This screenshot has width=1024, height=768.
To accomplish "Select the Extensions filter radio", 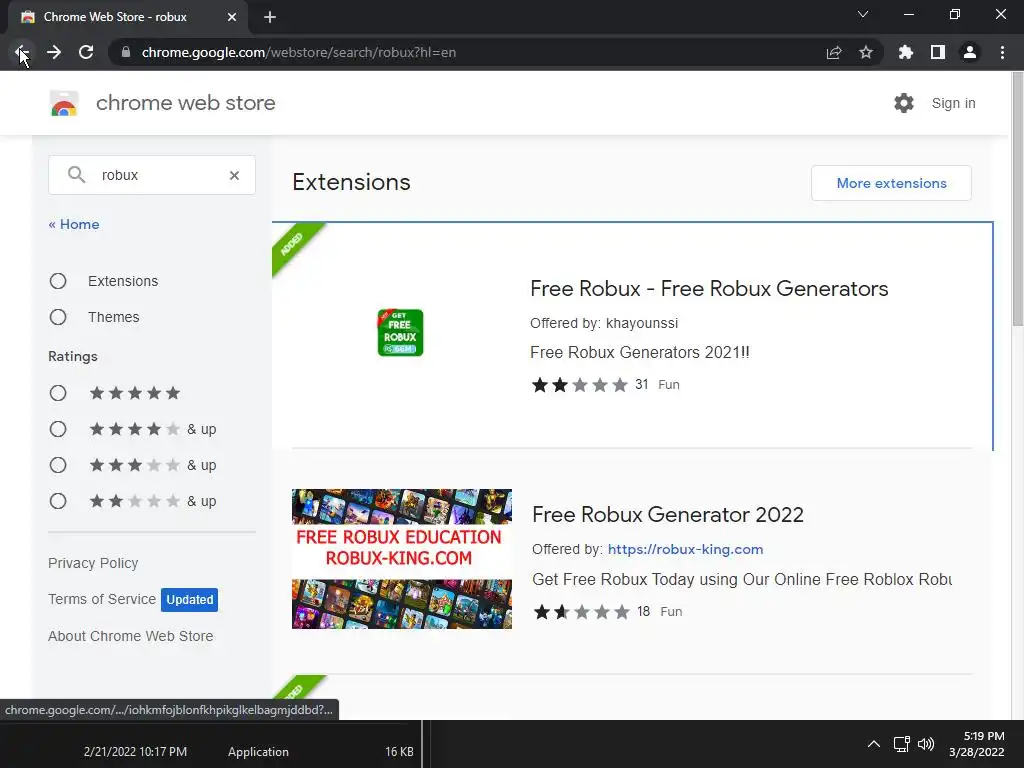I will tap(58, 281).
